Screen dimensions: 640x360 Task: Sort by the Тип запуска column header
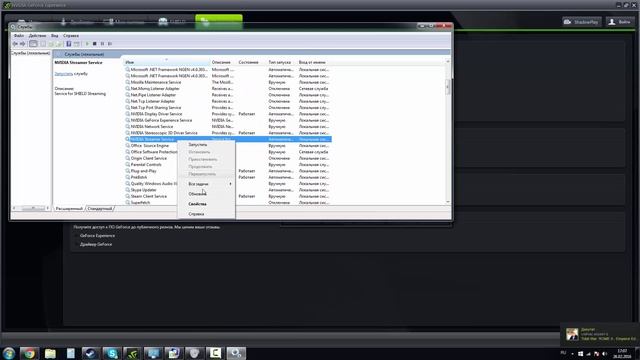click(282, 62)
